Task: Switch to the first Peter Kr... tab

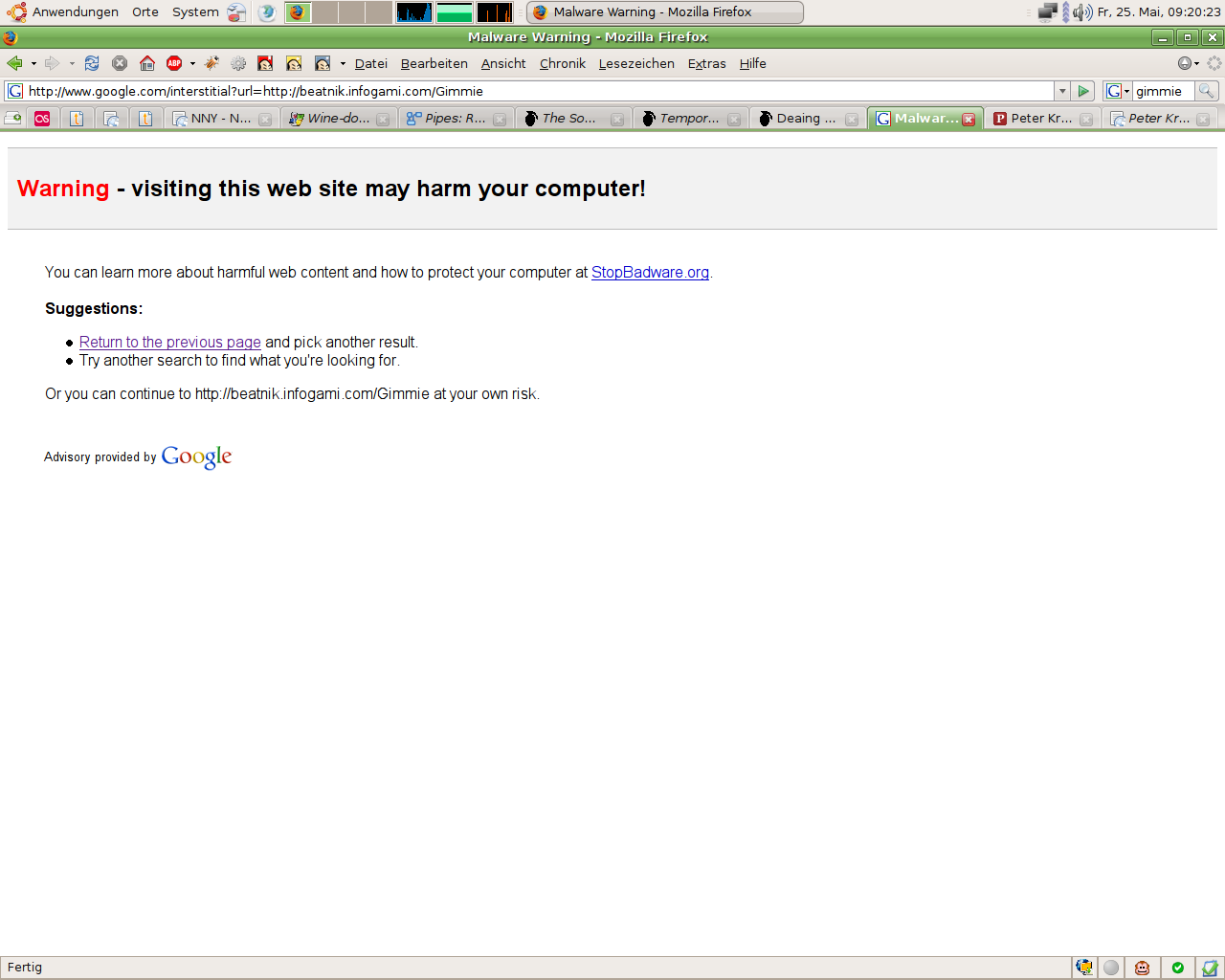Action: click(x=1041, y=119)
